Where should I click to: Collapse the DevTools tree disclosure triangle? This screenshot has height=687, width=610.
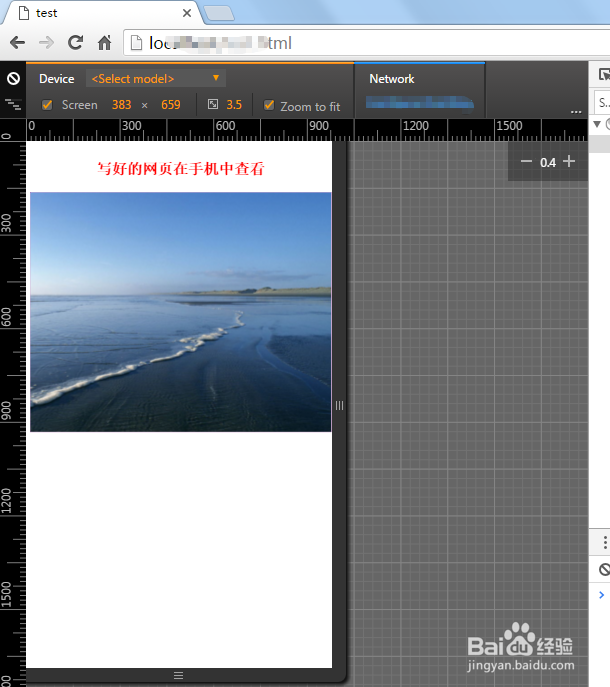coord(596,124)
